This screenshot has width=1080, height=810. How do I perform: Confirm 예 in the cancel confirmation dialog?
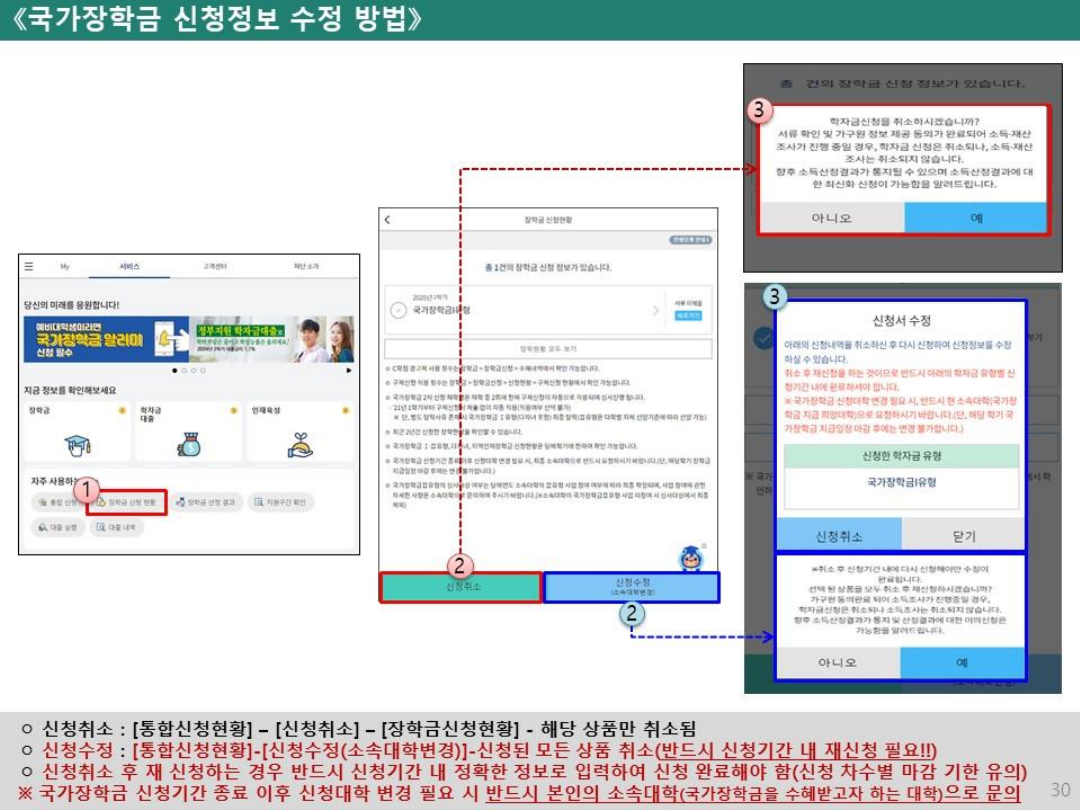[976, 218]
